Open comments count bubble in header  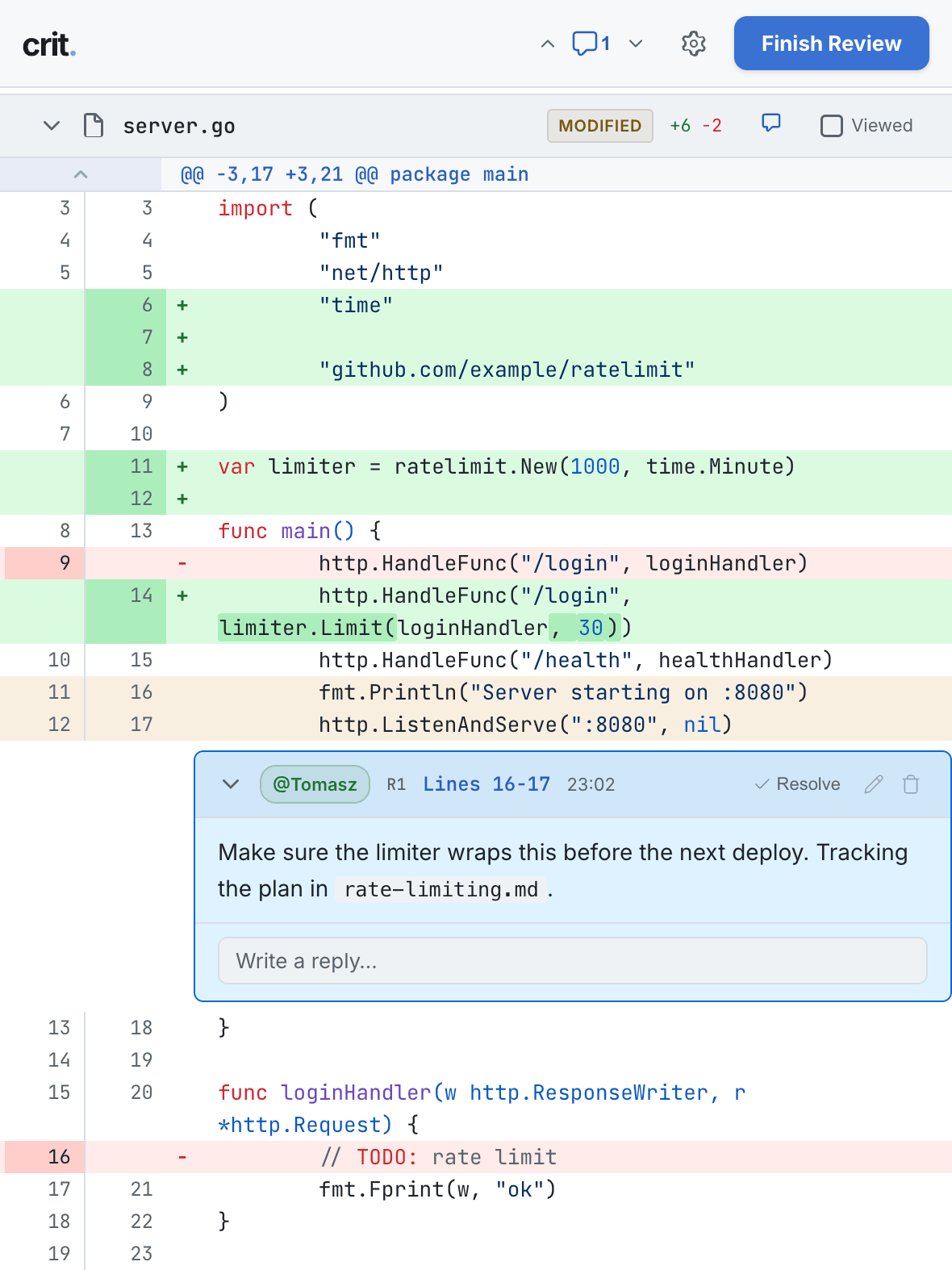[591, 44]
